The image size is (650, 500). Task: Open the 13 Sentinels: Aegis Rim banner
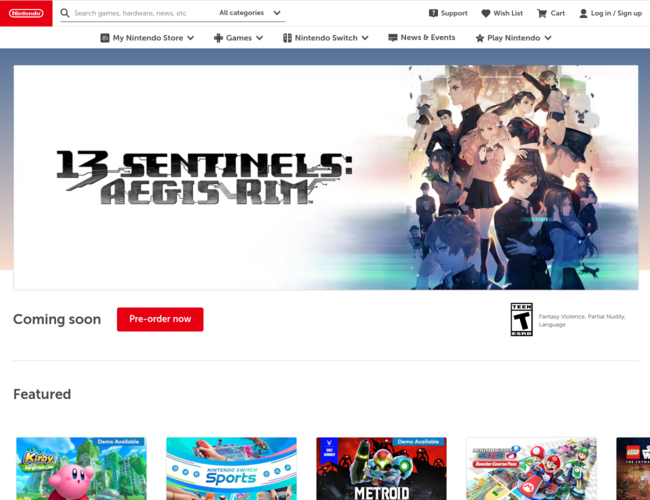(326, 177)
